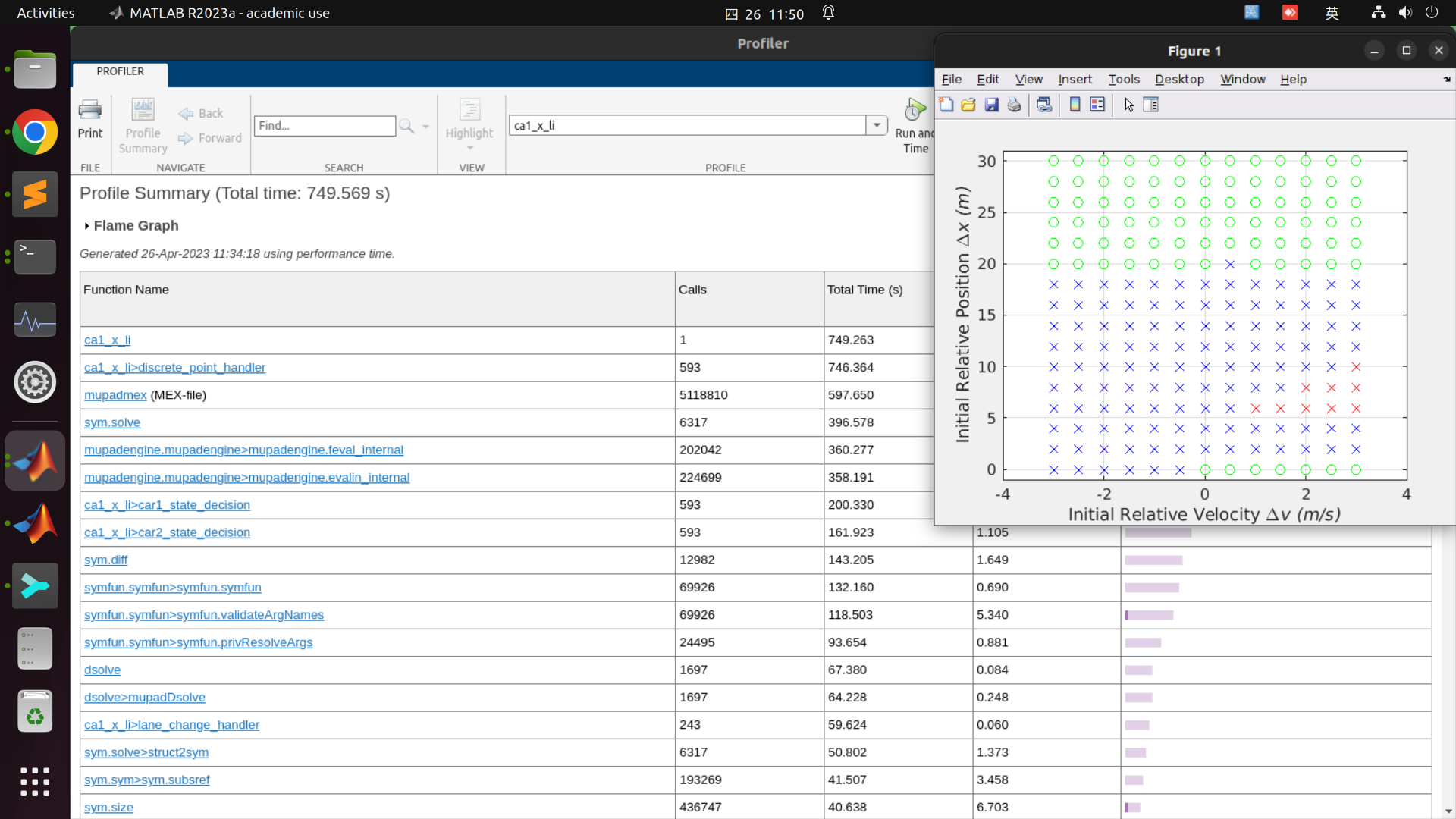This screenshot has height=819, width=1456.
Task: Click the Run and Time button
Action: pyautogui.click(x=915, y=125)
